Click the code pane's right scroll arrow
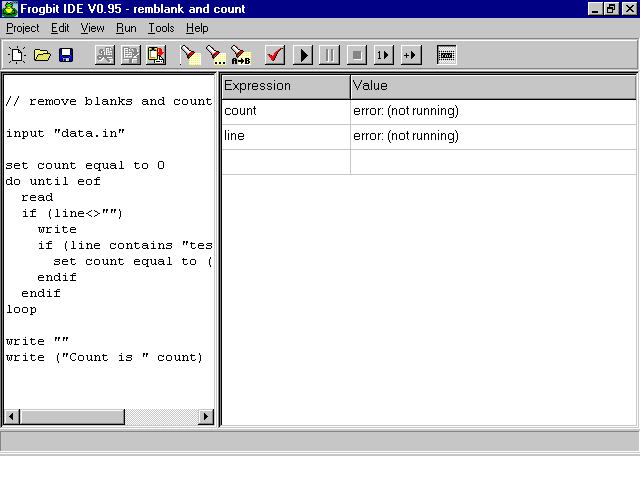640x480 pixels. click(x=207, y=416)
